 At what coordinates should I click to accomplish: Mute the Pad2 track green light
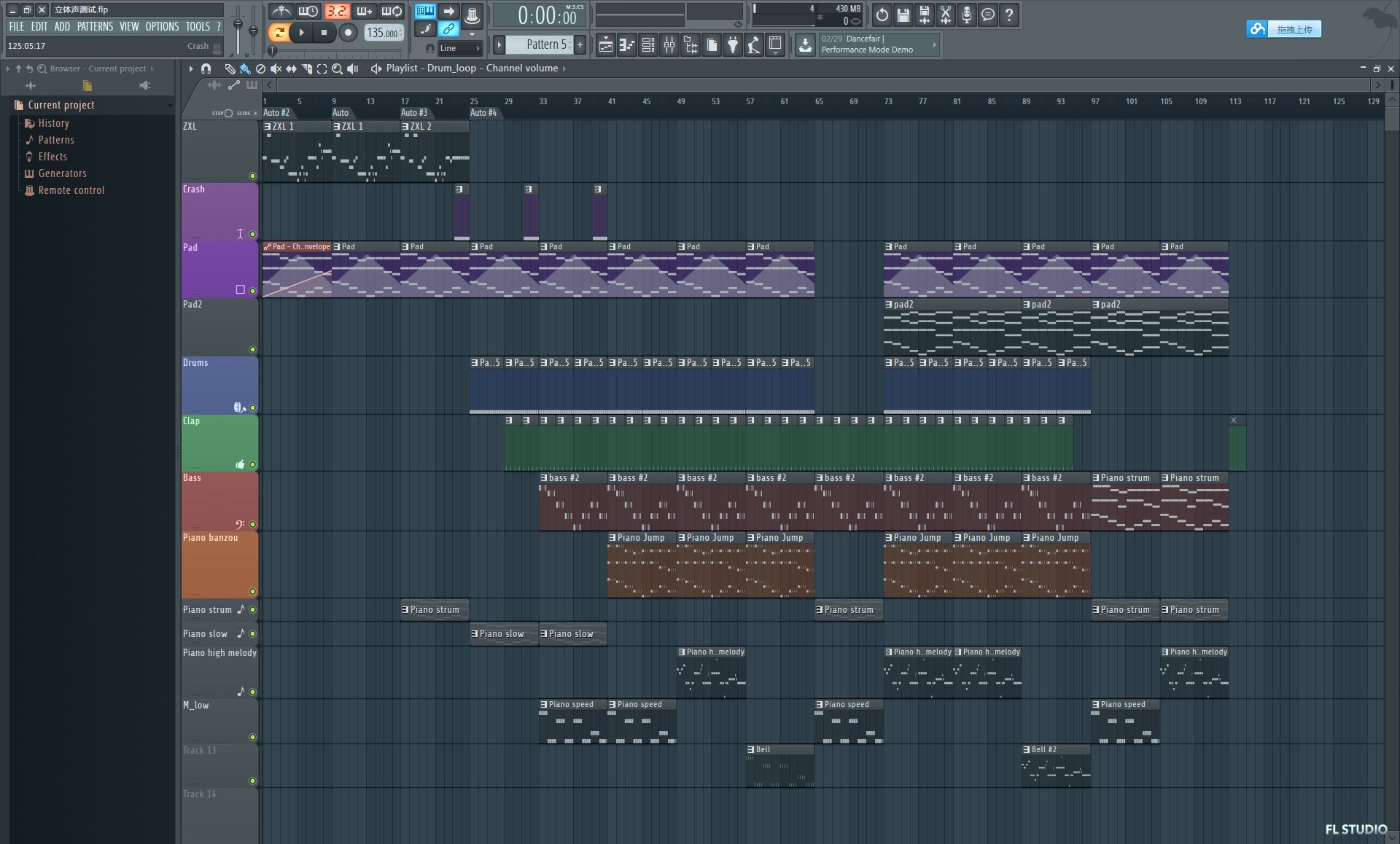click(252, 349)
